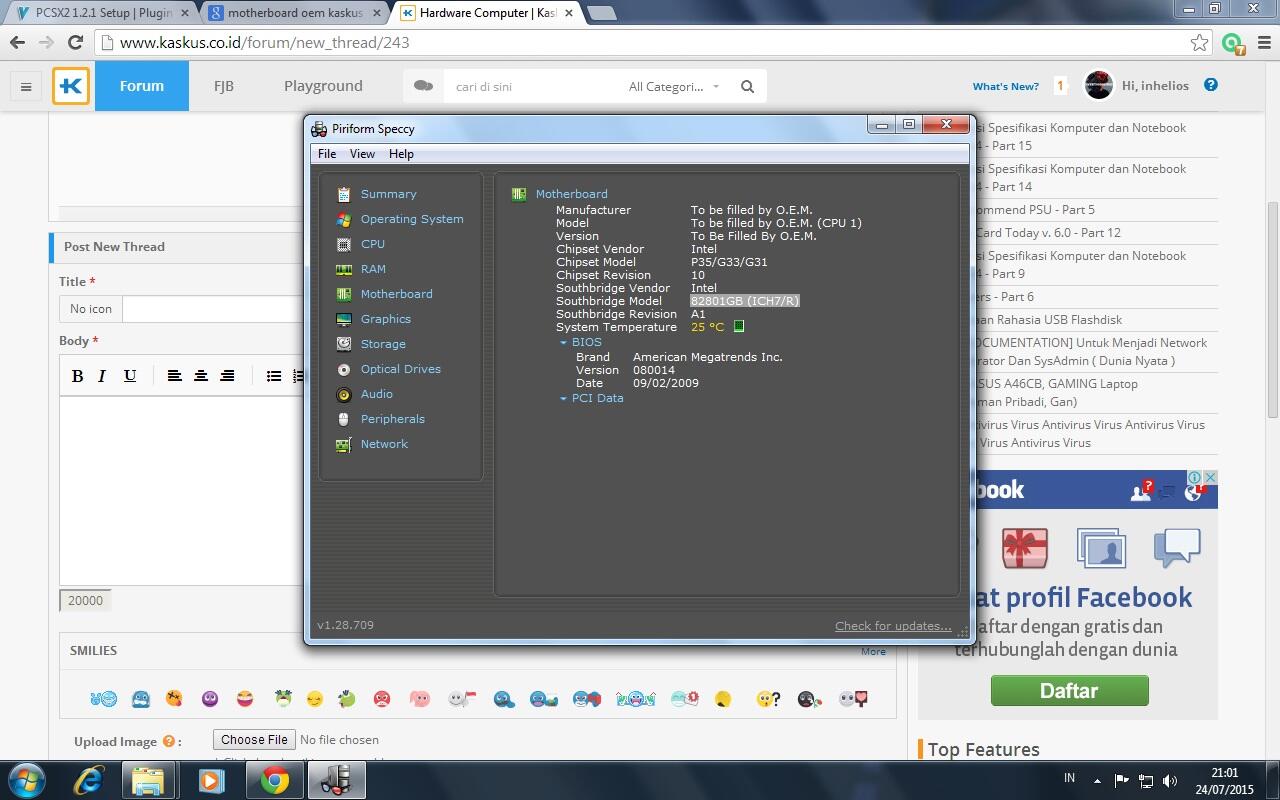
Task: Go back in Chrome
Action: tap(17, 42)
